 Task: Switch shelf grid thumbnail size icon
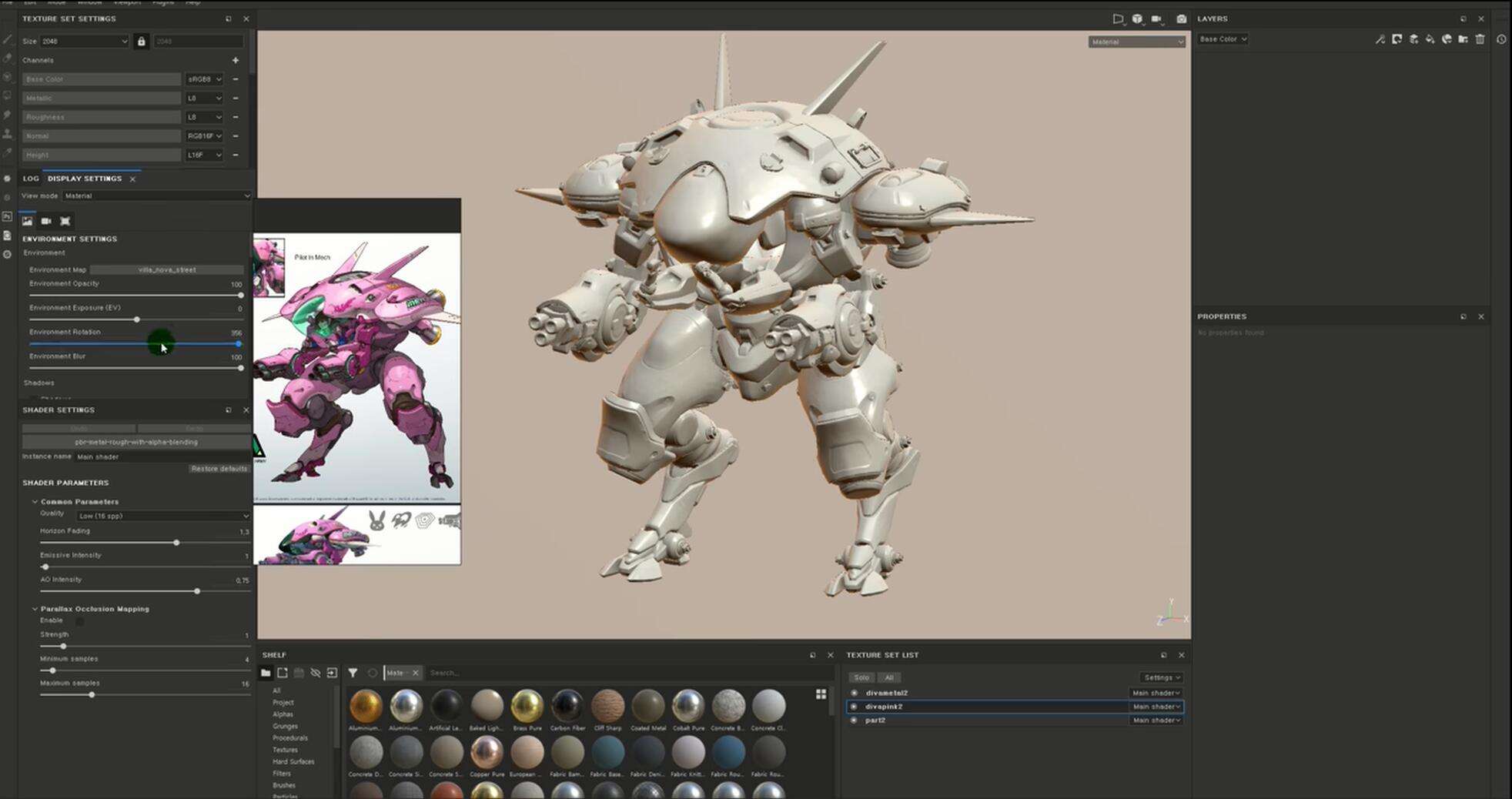pos(821,694)
